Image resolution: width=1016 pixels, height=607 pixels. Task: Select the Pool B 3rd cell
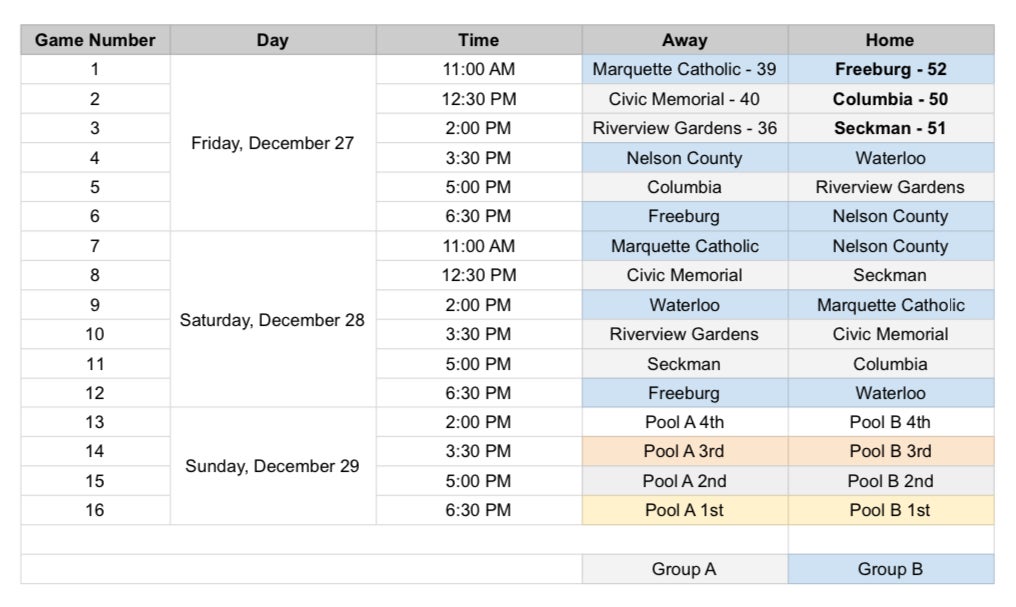pyautogui.click(x=890, y=451)
